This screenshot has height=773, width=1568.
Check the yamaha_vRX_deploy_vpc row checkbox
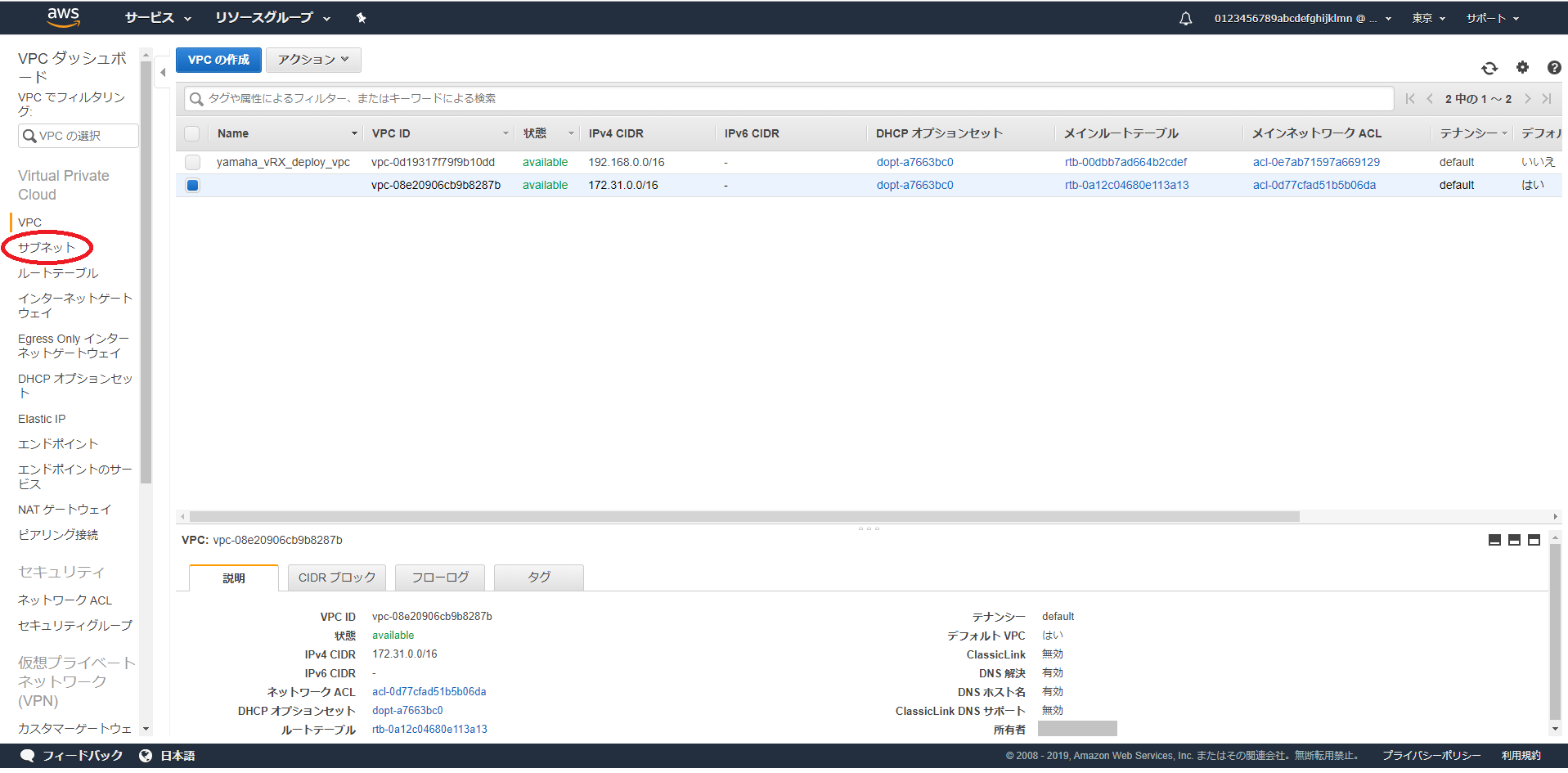tap(192, 162)
